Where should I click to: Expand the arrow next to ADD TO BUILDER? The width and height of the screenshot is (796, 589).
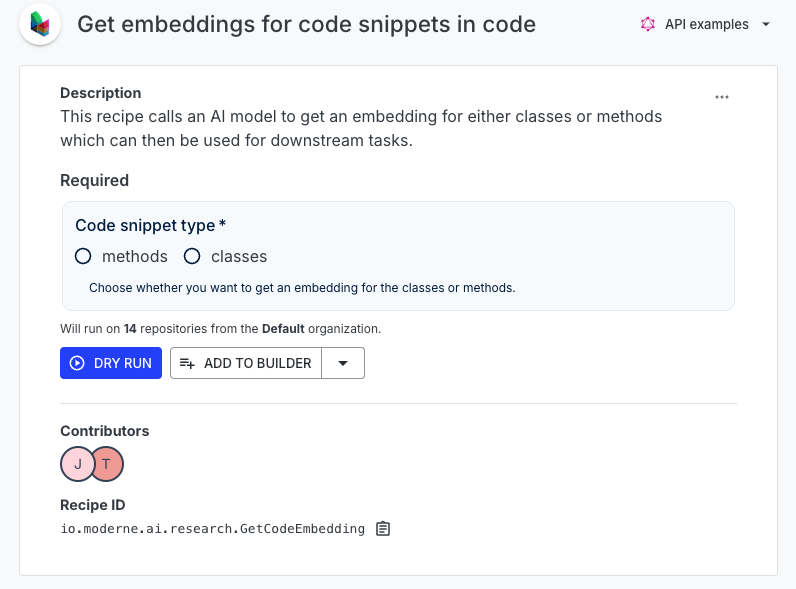(343, 363)
